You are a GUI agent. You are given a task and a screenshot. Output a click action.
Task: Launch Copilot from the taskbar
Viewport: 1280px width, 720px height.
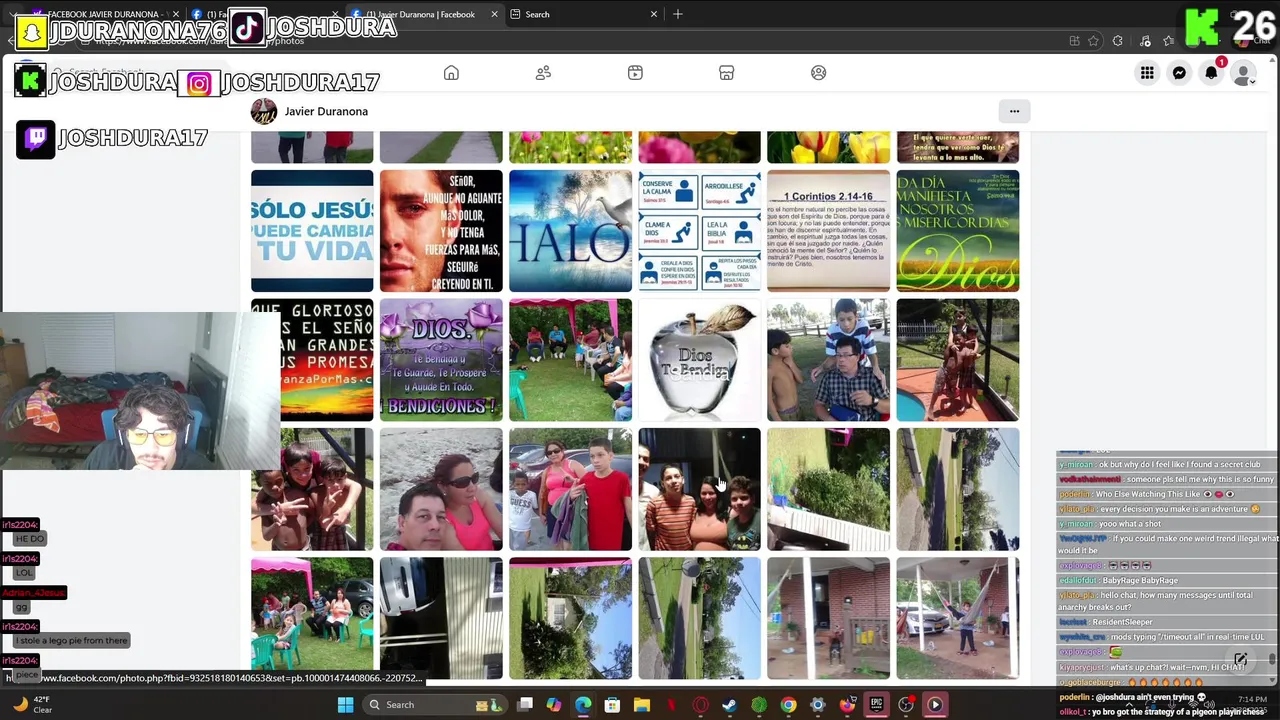click(x=554, y=704)
